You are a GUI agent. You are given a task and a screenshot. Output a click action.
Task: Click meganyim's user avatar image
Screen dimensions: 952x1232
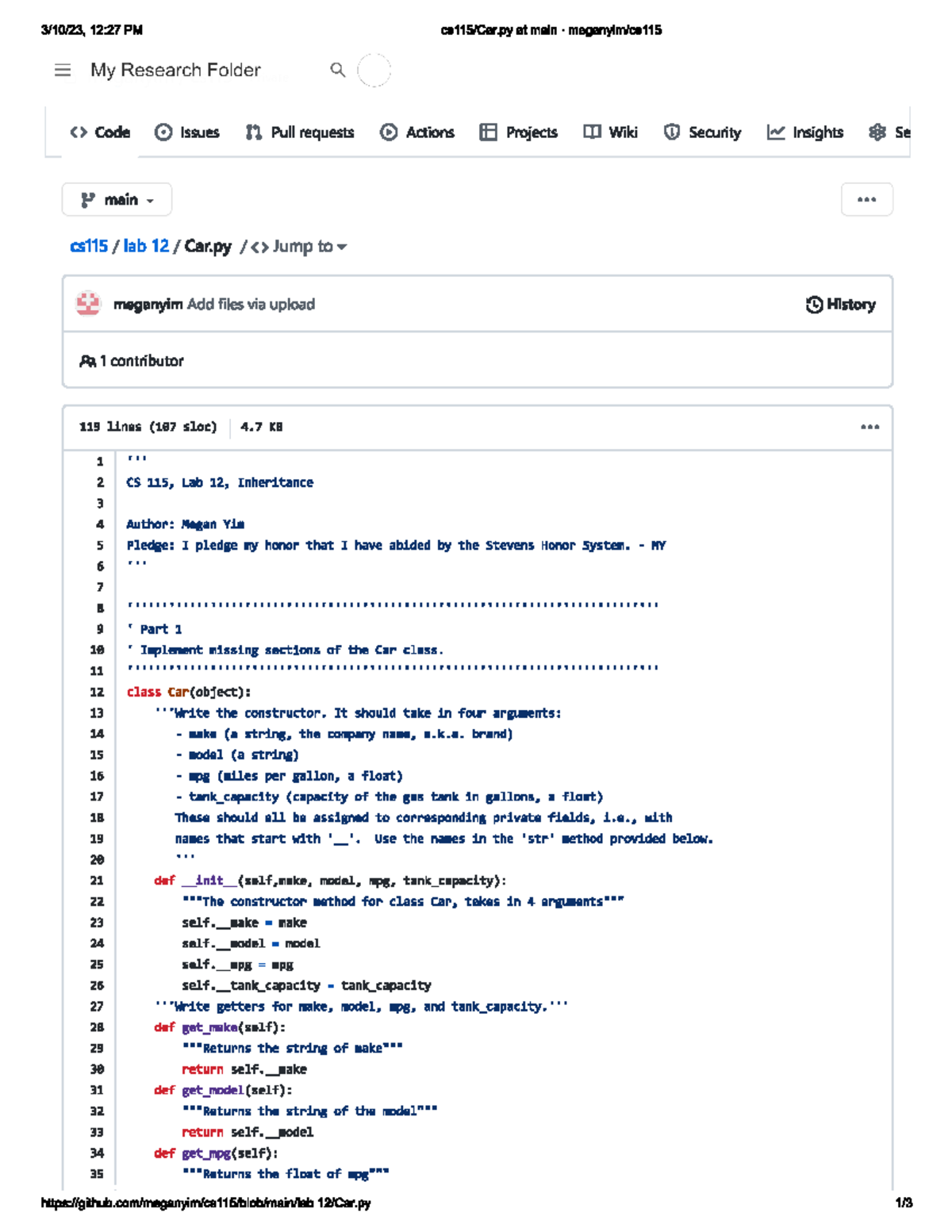88,304
